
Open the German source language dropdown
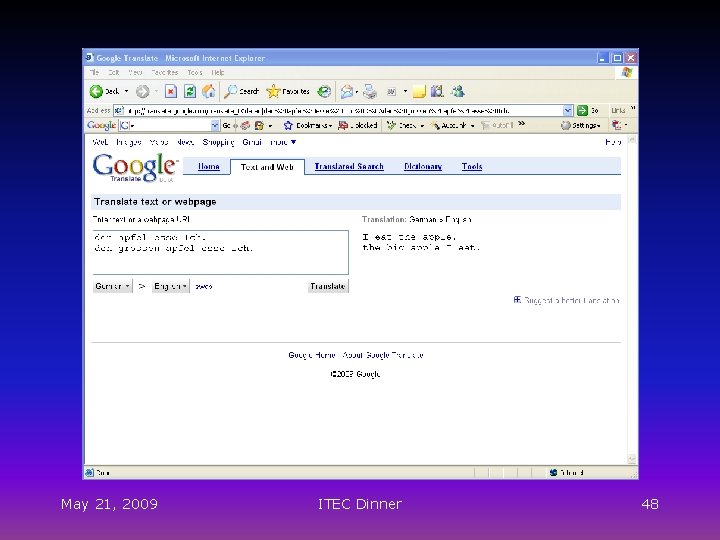tap(112, 286)
